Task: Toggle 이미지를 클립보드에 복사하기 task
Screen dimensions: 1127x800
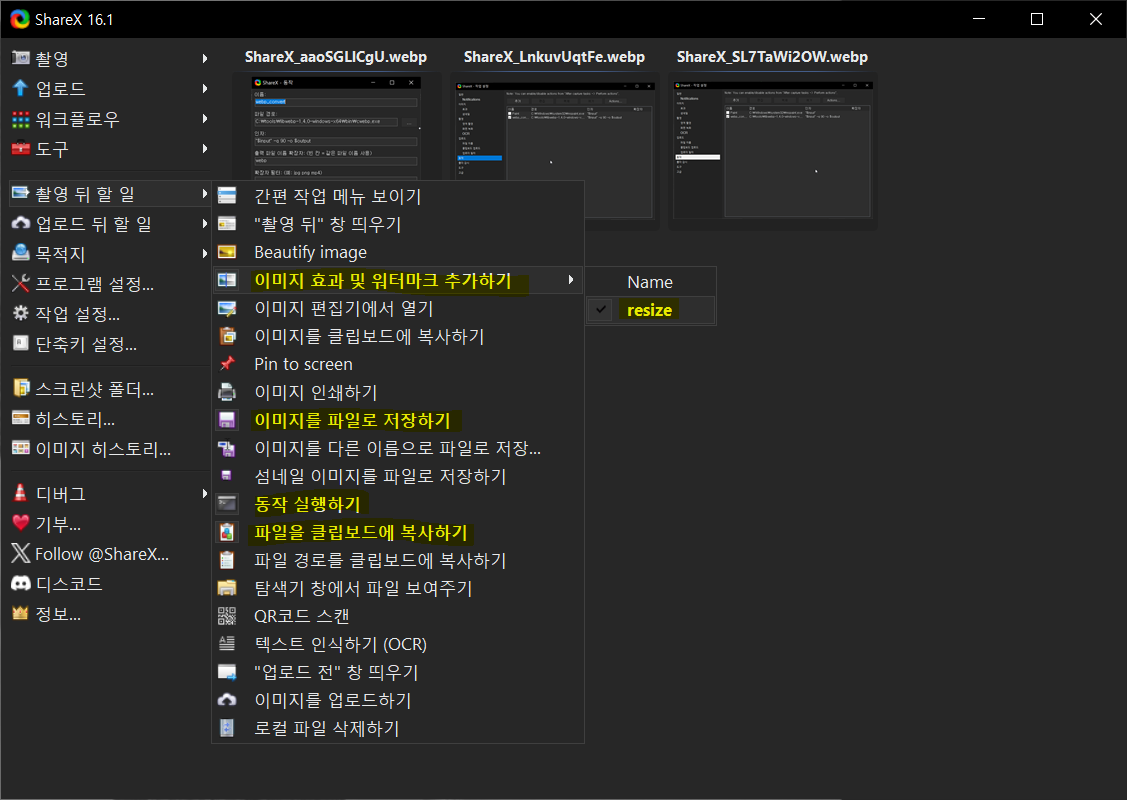Action: [398, 336]
